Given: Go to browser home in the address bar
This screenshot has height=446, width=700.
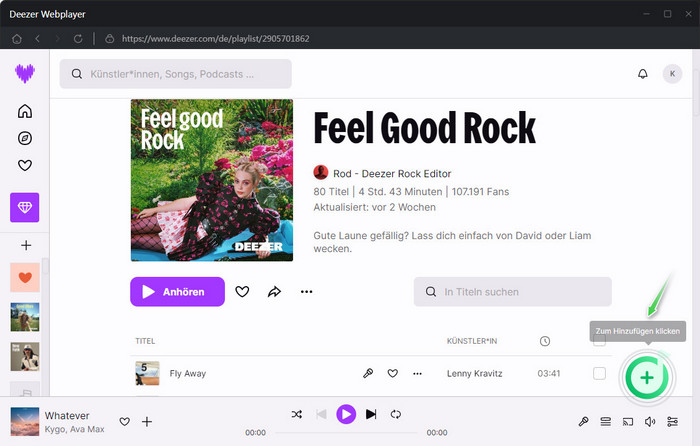Looking at the screenshot, I should [x=17, y=39].
